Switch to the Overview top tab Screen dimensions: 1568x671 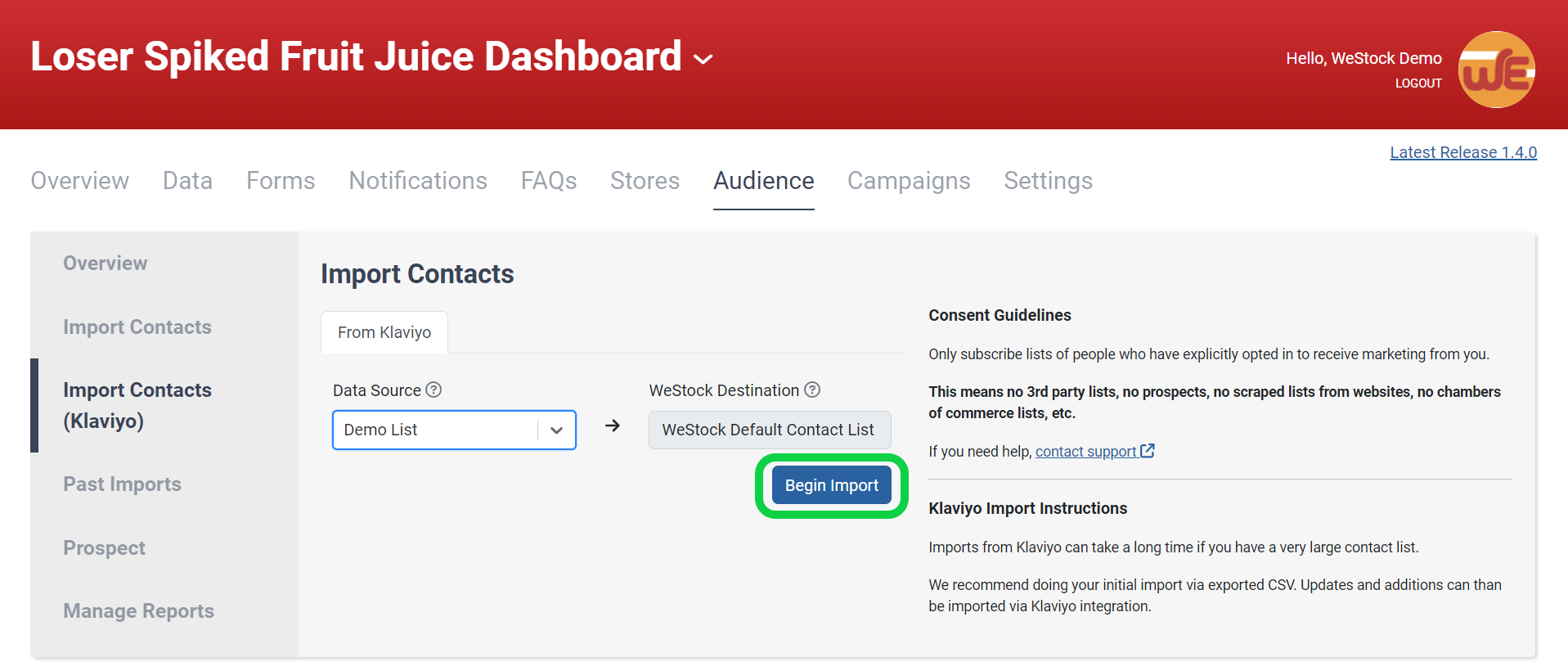pos(80,181)
